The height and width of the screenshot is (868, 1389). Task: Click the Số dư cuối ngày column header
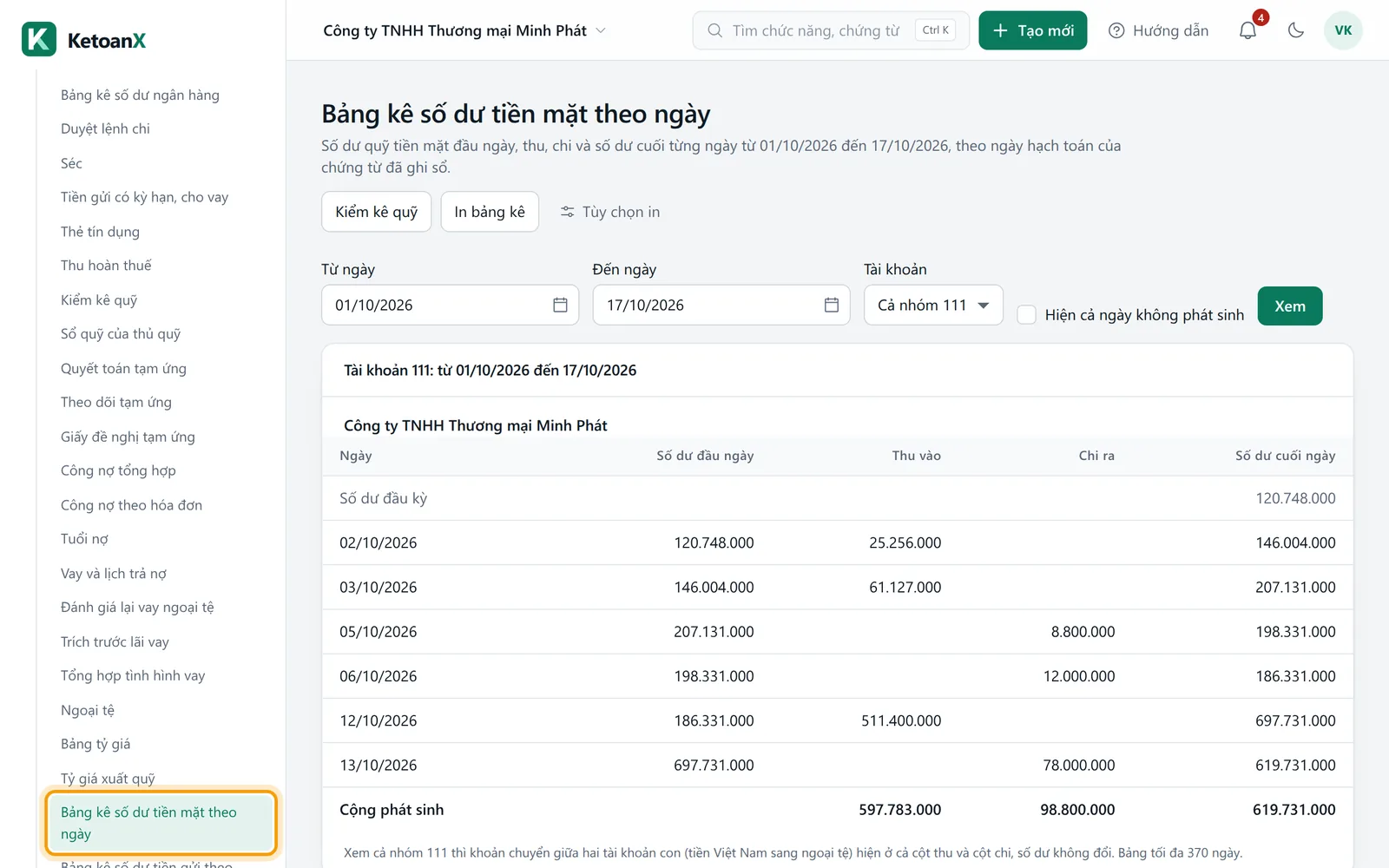1285,456
